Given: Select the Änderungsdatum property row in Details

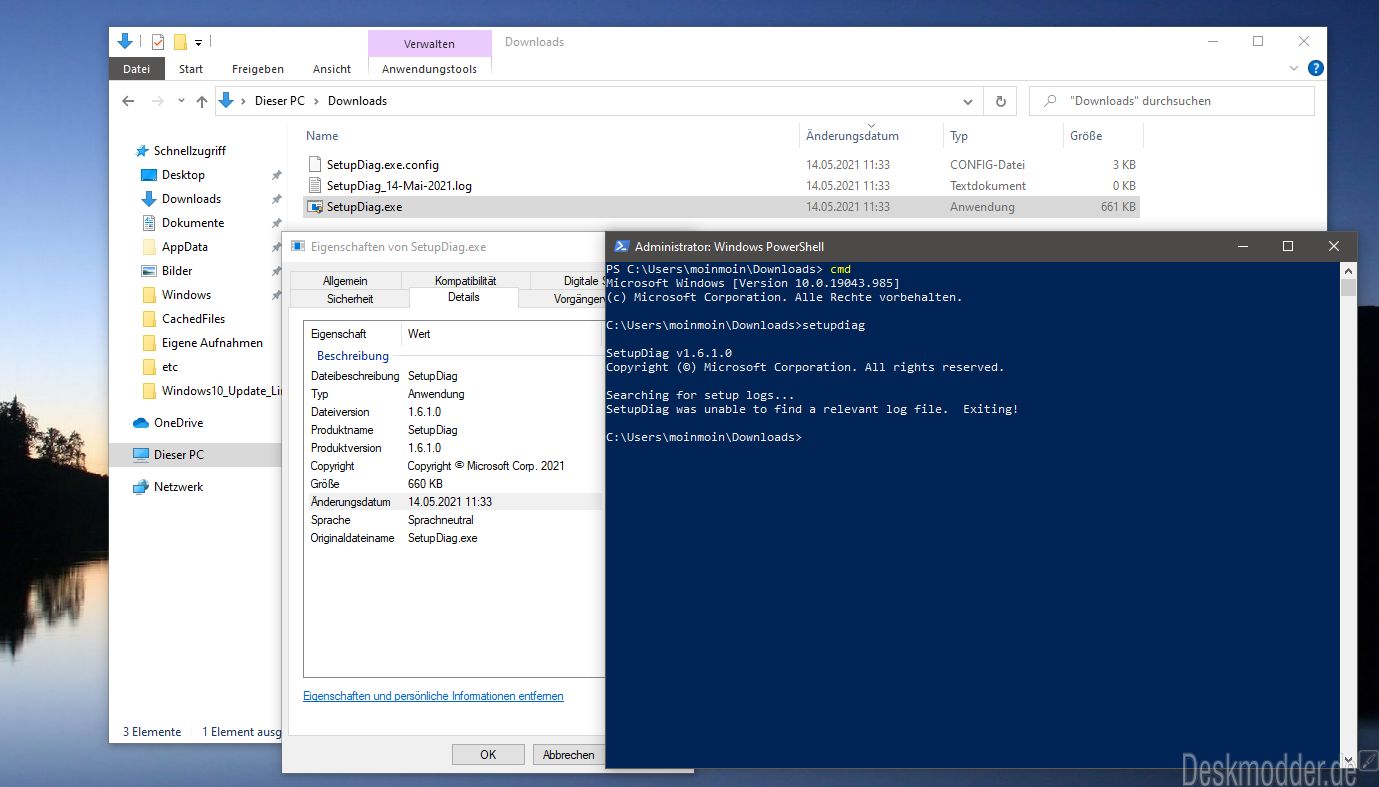Looking at the screenshot, I should pyautogui.click(x=453, y=502).
